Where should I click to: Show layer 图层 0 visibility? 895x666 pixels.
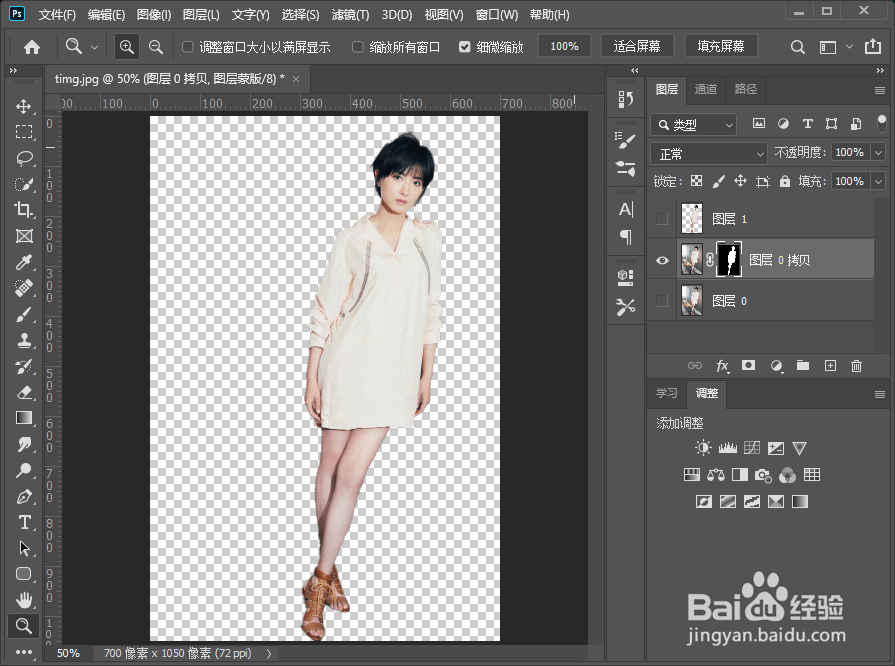(662, 301)
